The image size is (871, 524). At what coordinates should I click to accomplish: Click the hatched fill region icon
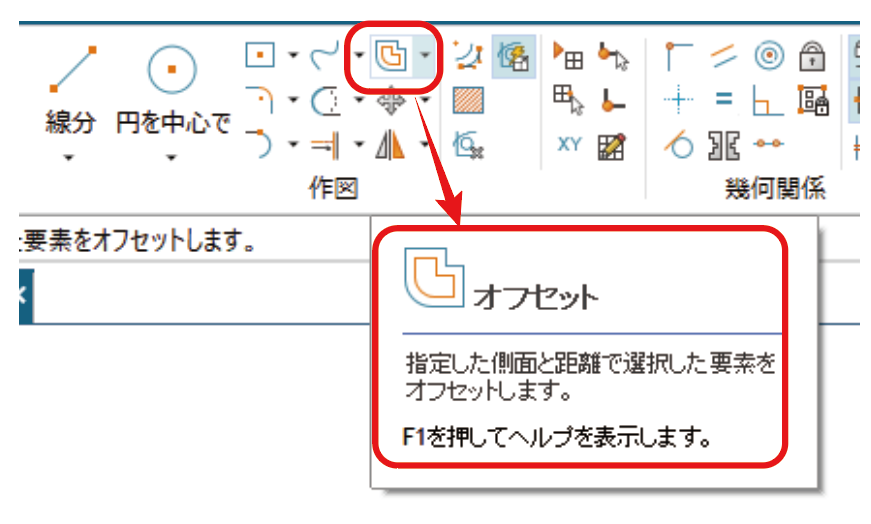(x=468, y=100)
